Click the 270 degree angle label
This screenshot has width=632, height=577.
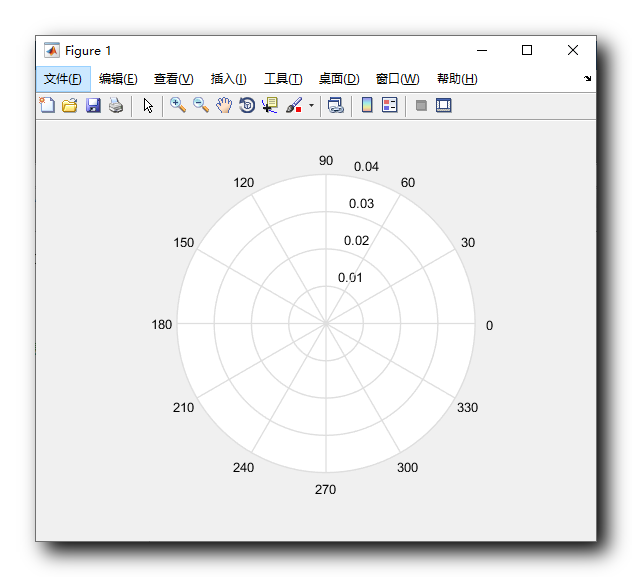[x=325, y=490]
